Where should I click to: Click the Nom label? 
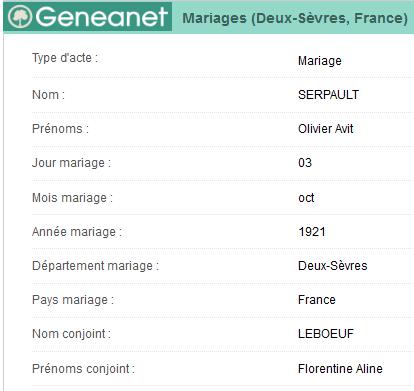click(x=49, y=95)
